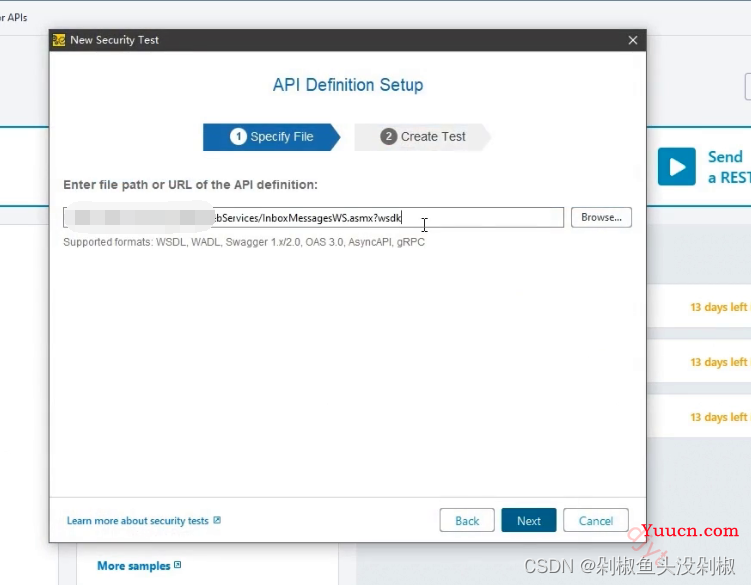
Task: Open More samples link in background window
Action: point(134,566)
